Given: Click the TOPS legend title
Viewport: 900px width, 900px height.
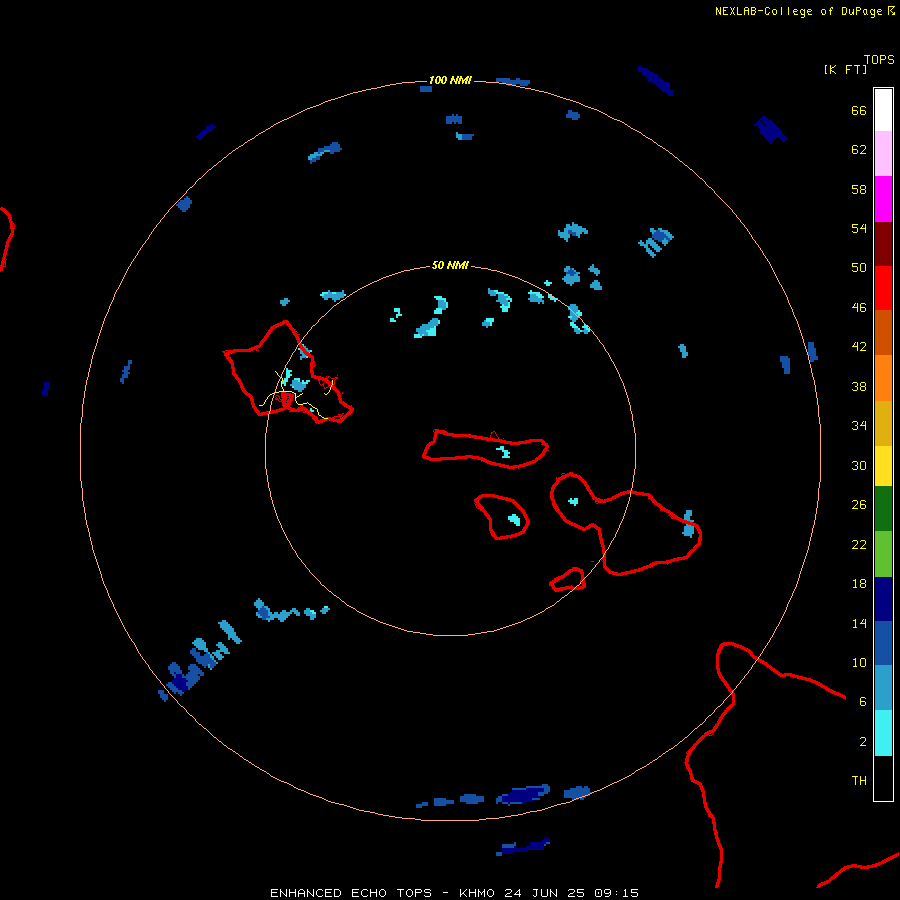Looking at the screenshot, I should (879, 59).
